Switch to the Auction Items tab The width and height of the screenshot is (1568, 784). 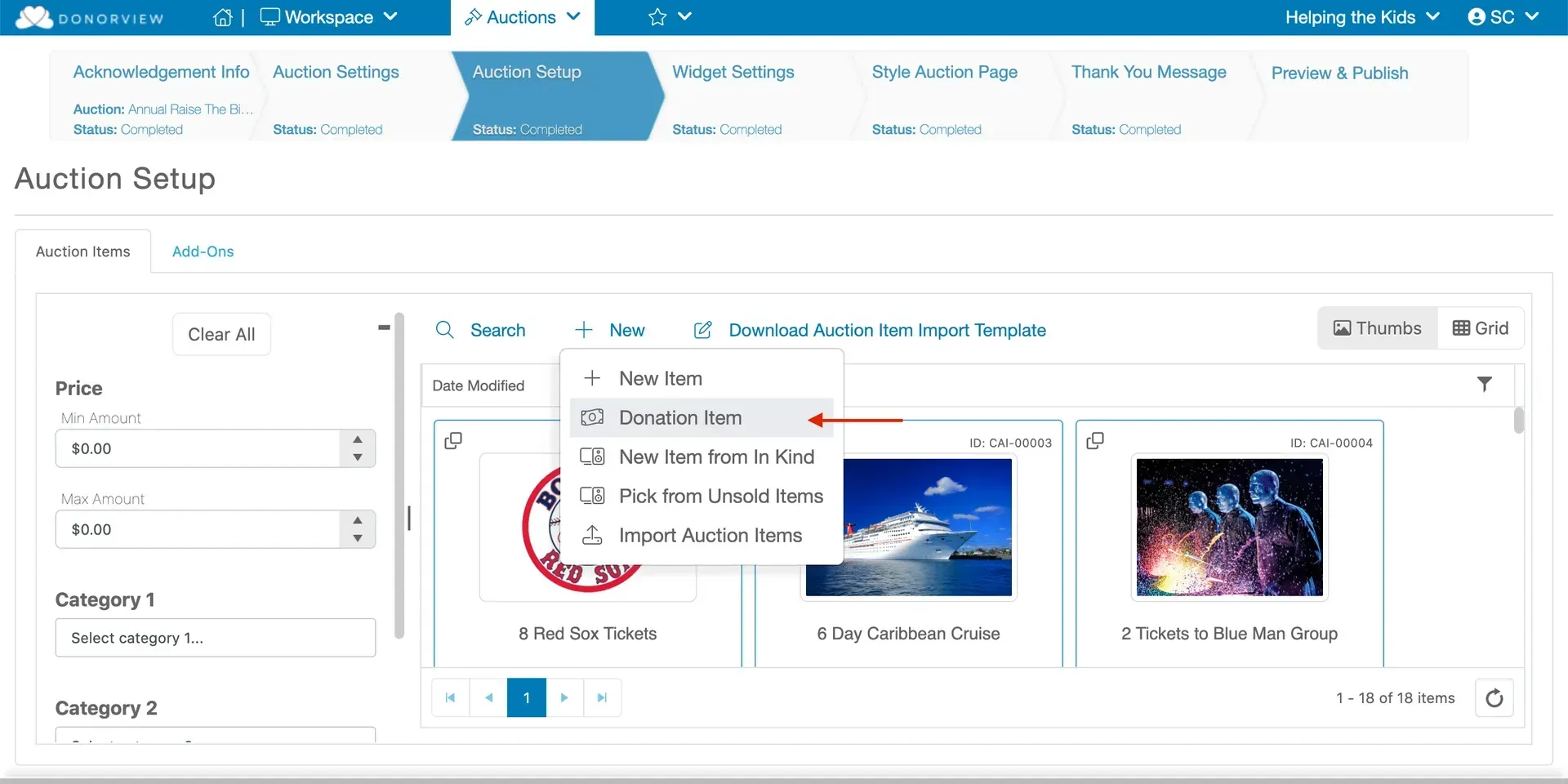tap(83, 252)
